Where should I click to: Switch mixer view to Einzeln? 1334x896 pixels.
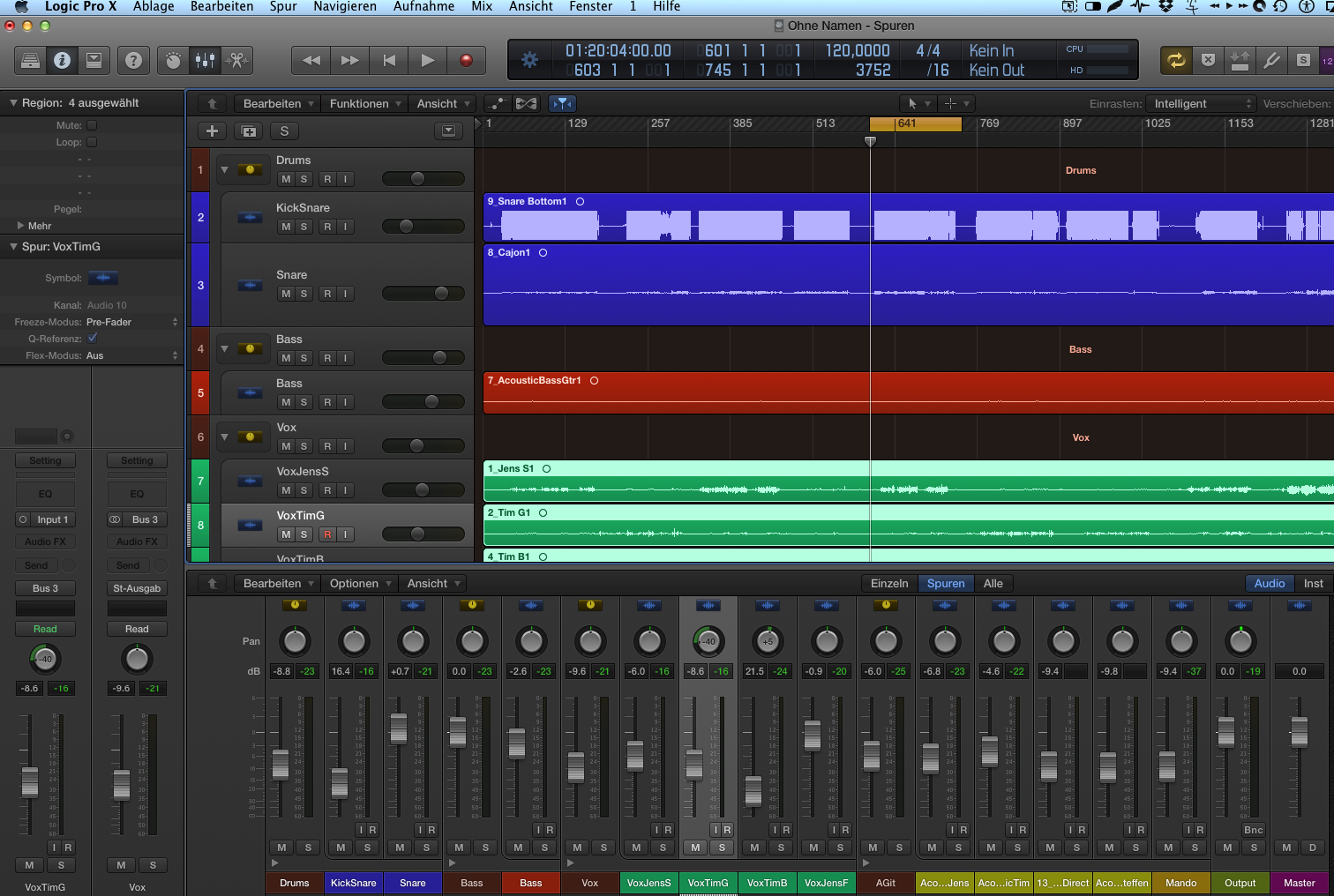[x=889, y=583]
